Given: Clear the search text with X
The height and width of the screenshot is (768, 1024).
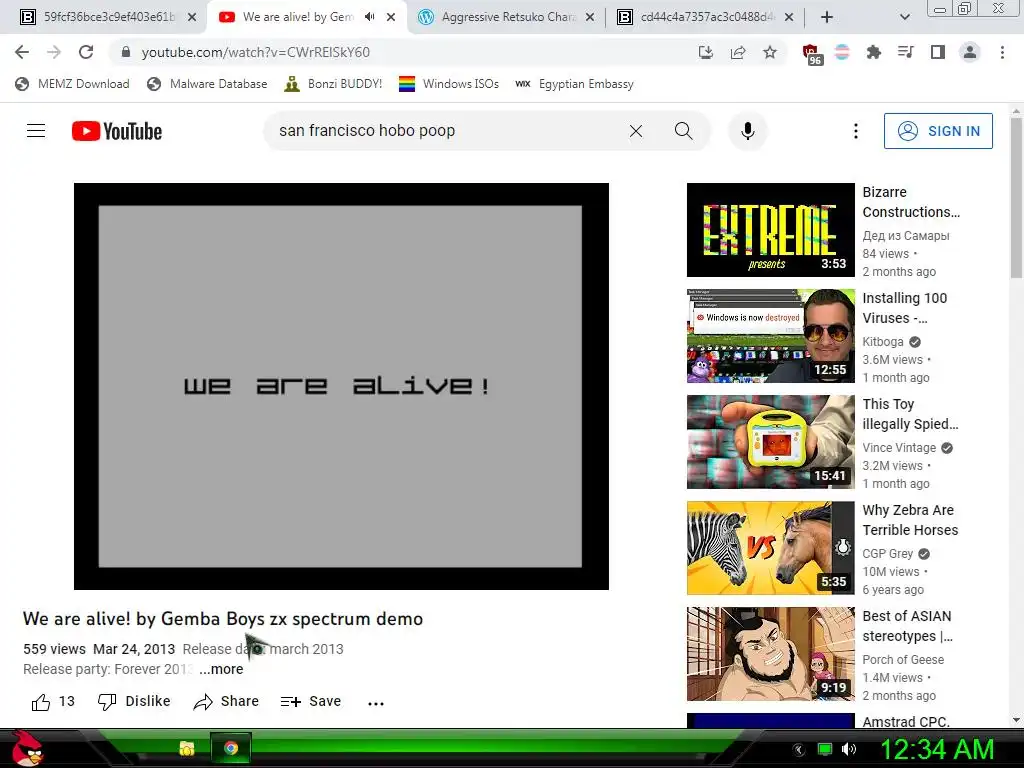Looking at the screenshot, I should pos(635,131).
